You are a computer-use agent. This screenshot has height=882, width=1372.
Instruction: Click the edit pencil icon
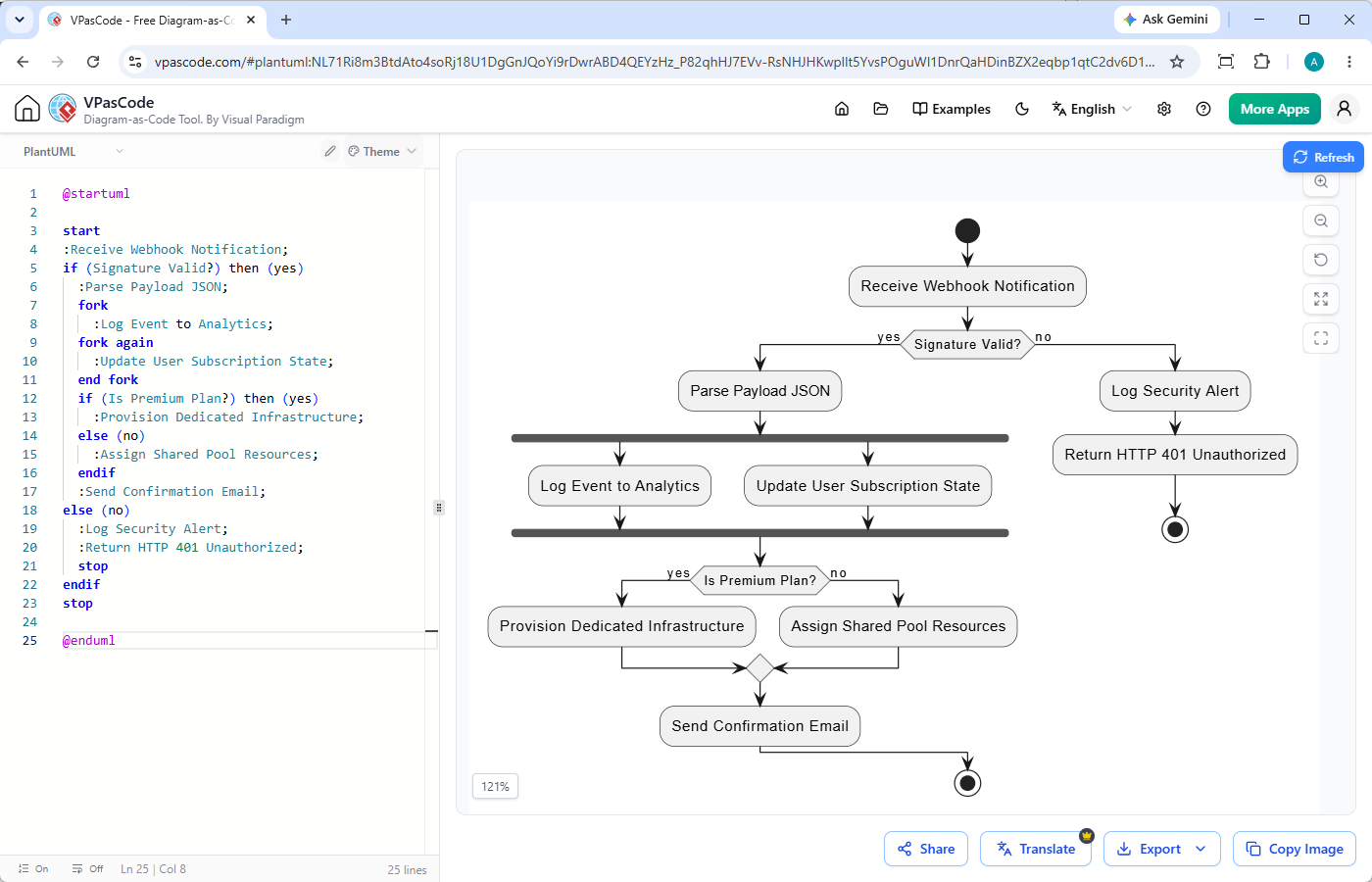(330, 151)
